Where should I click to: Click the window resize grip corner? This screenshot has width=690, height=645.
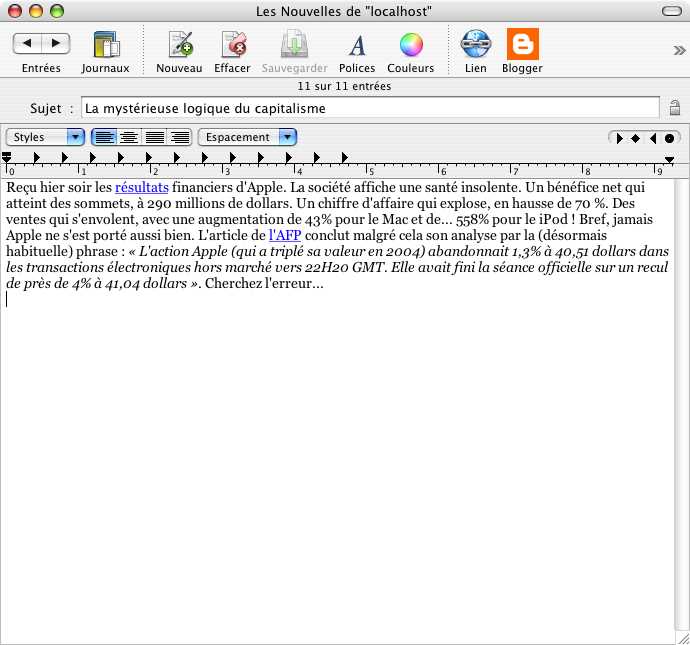coord(683,638)
